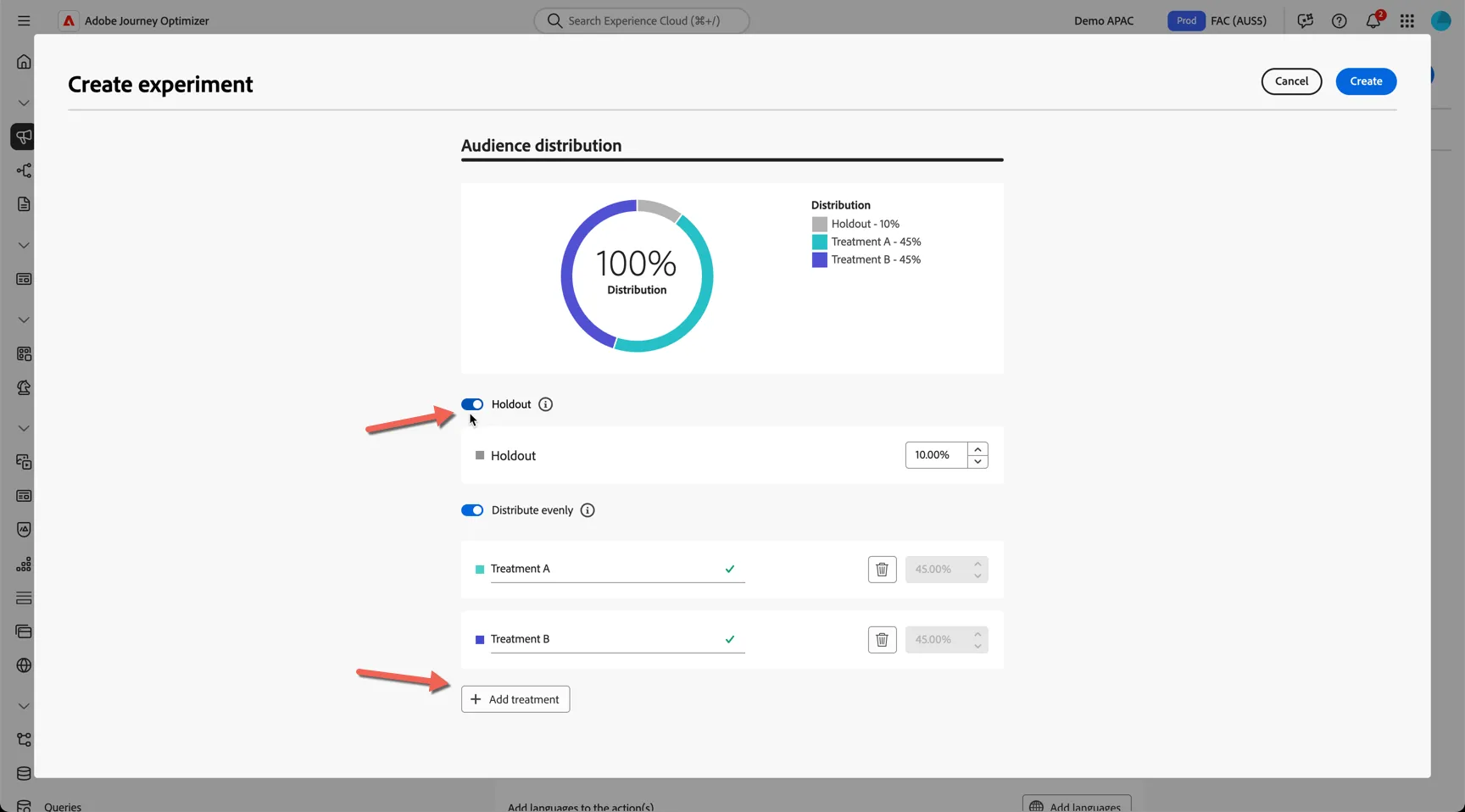This screenshot has width=1465, height=812.
Task: Click the Create button
Action: click(1366, 81)
